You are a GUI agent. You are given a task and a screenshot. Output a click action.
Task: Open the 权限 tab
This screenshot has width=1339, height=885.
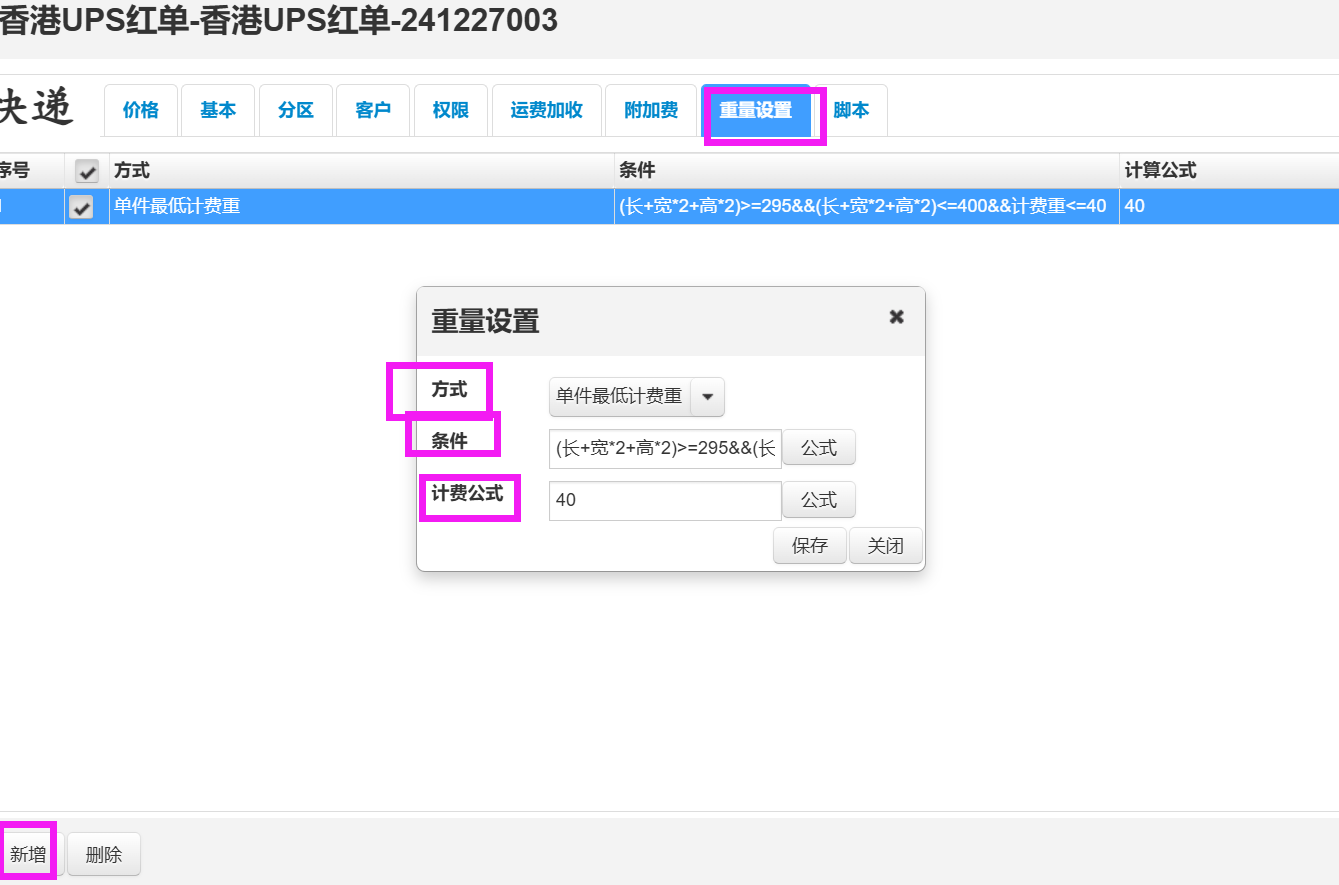click(451, 110)
